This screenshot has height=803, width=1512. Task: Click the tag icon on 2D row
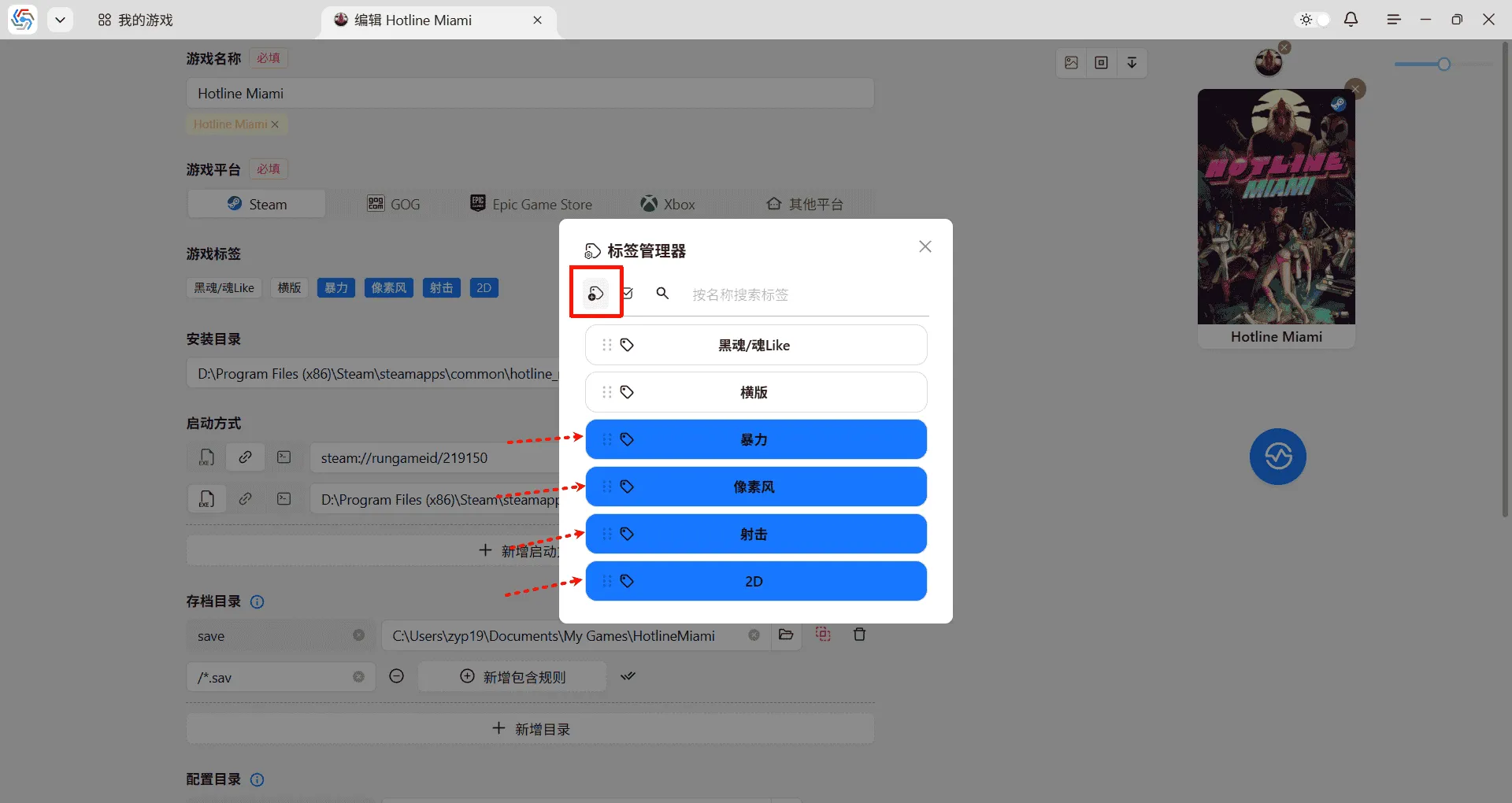point(627,581)
